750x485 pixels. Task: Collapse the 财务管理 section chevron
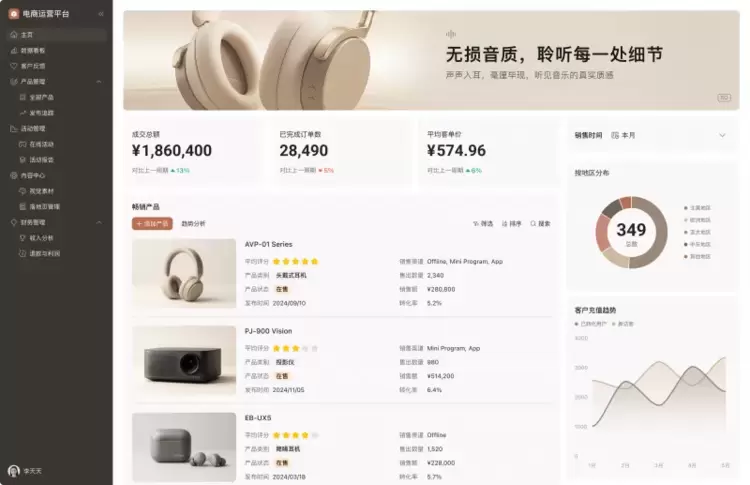point(99,222)
